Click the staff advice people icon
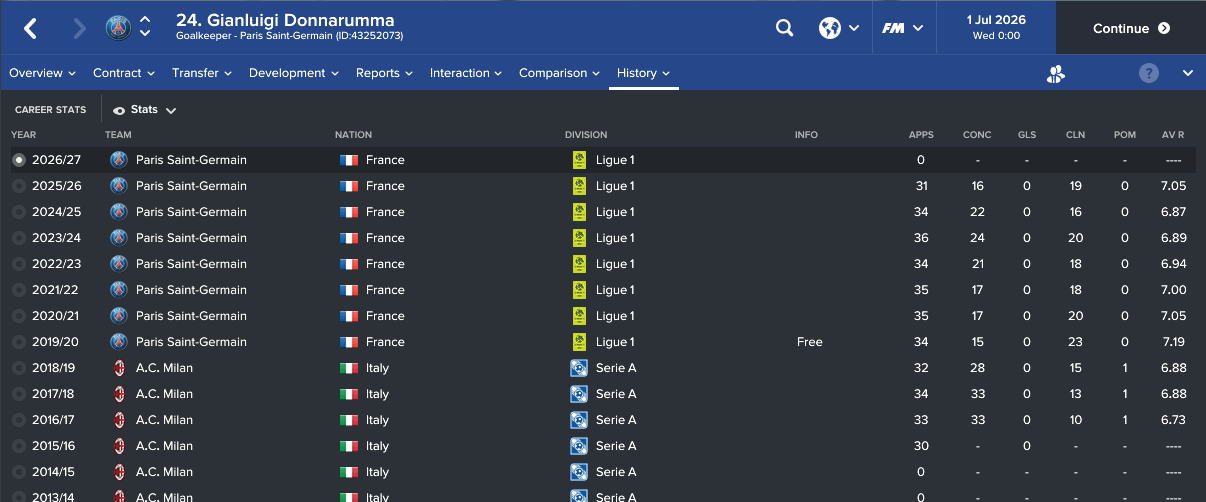 [x=1056, y=73]
